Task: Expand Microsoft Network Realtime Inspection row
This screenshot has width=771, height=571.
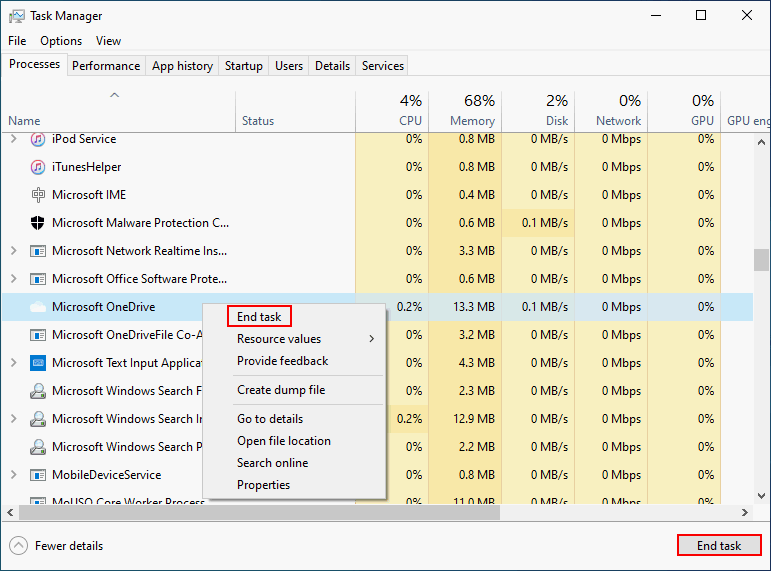Action: (14, 251)
